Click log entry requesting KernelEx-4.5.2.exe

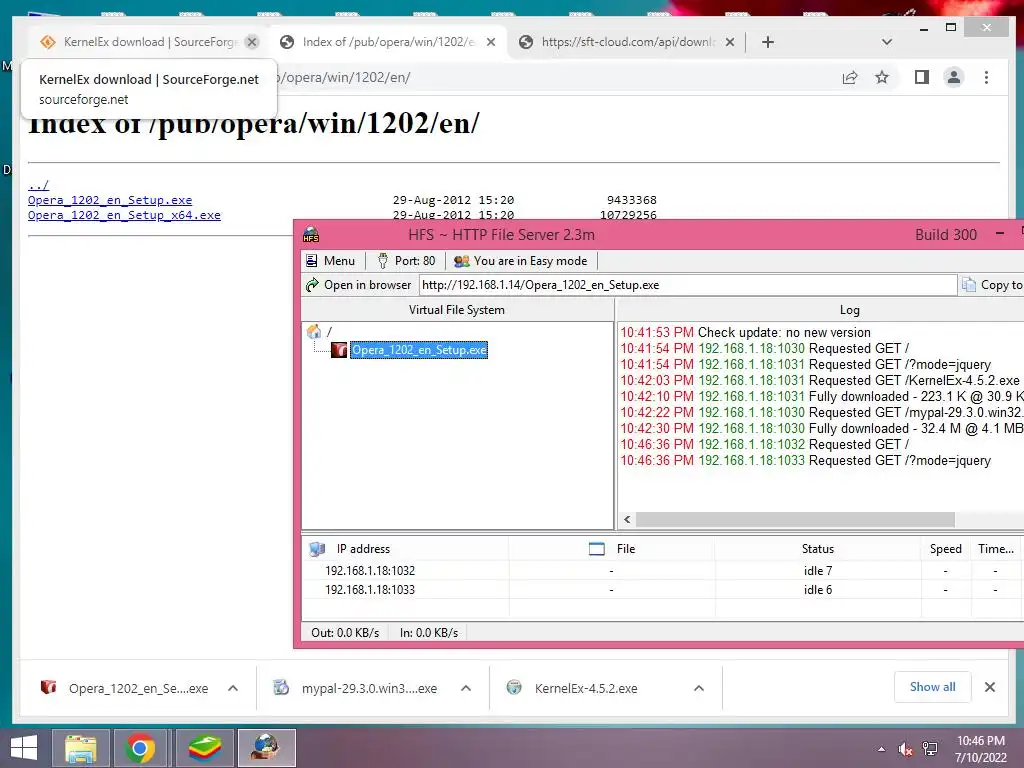(820, 380)
